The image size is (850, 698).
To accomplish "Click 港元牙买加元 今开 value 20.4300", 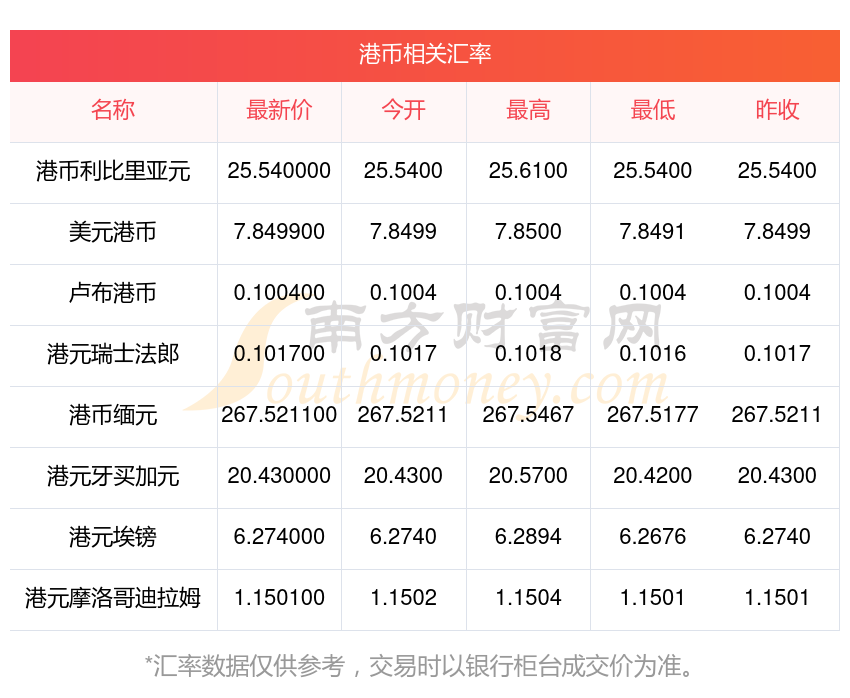I will pos(403,476).
